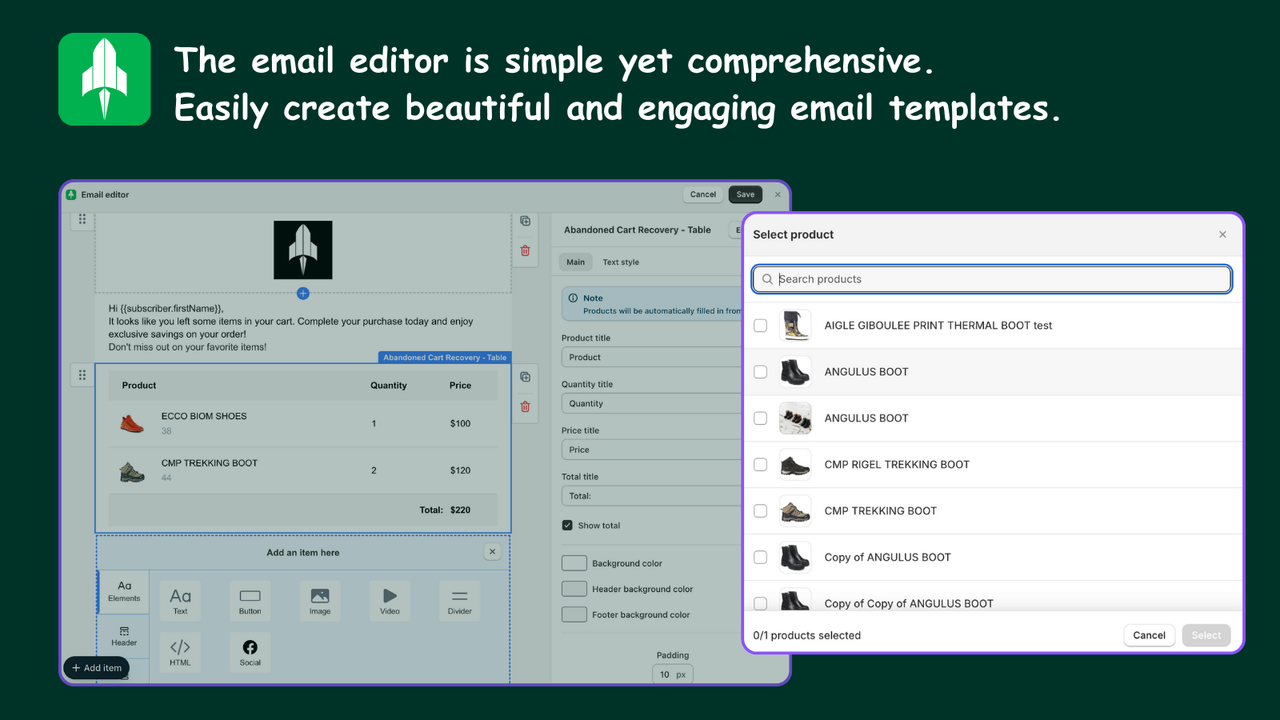Click the blue plus below the logo
Image resolution: width=1280 pixels, height=720 pixels.
coord(303,293)
